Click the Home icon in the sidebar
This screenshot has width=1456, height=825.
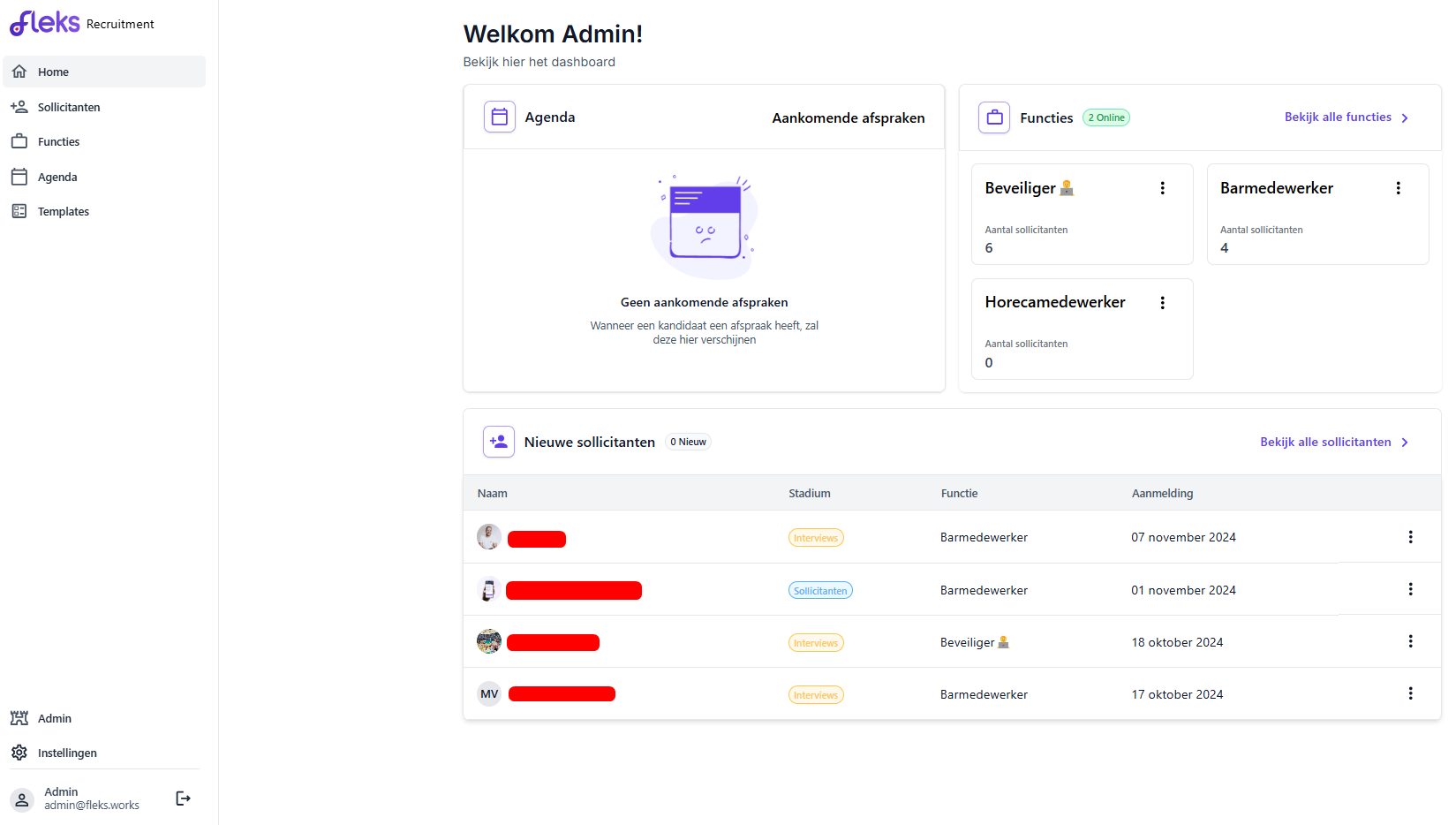tap(19, 71)
